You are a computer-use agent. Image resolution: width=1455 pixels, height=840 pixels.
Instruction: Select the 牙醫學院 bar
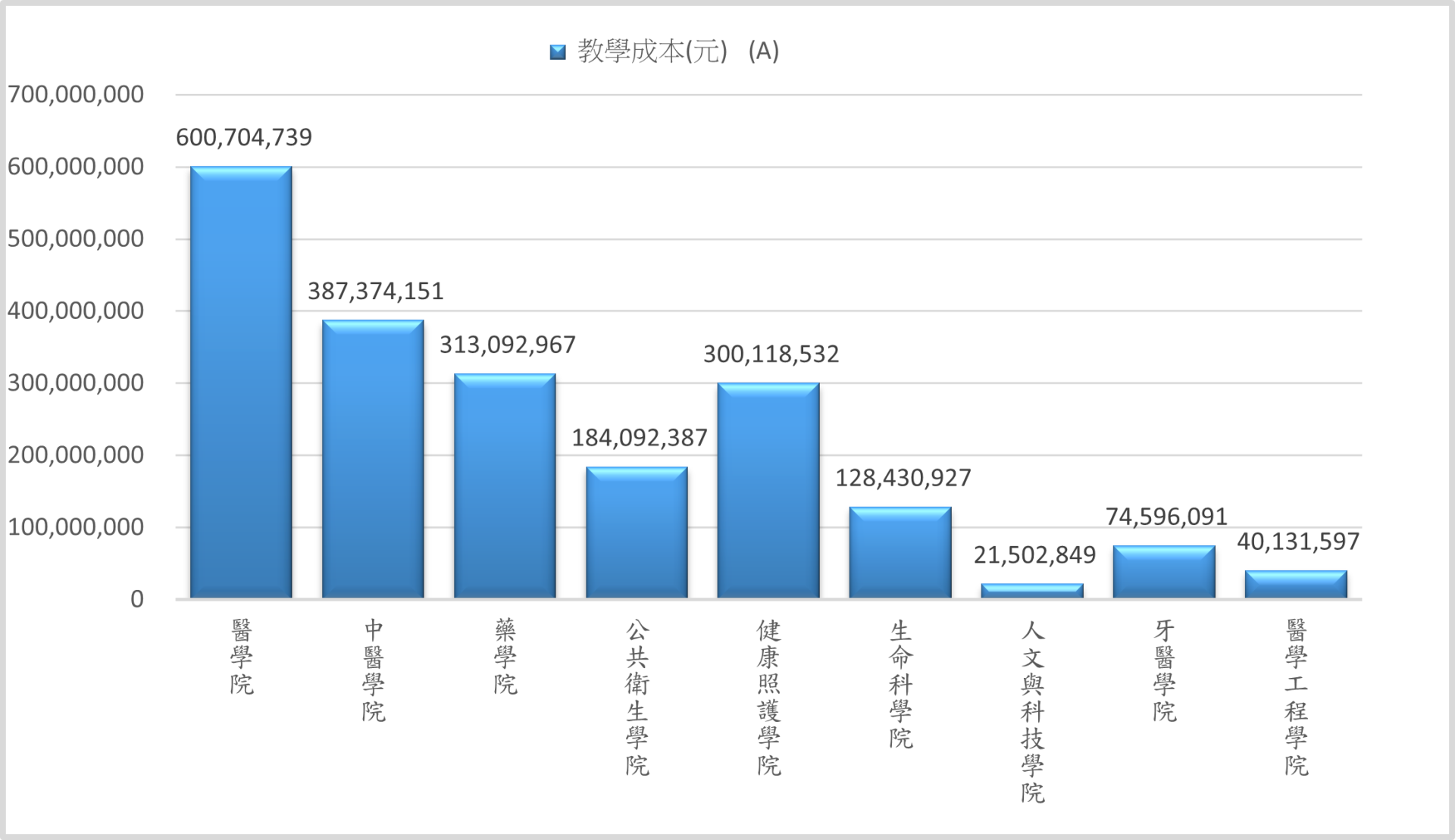[x=1164, y=572]
